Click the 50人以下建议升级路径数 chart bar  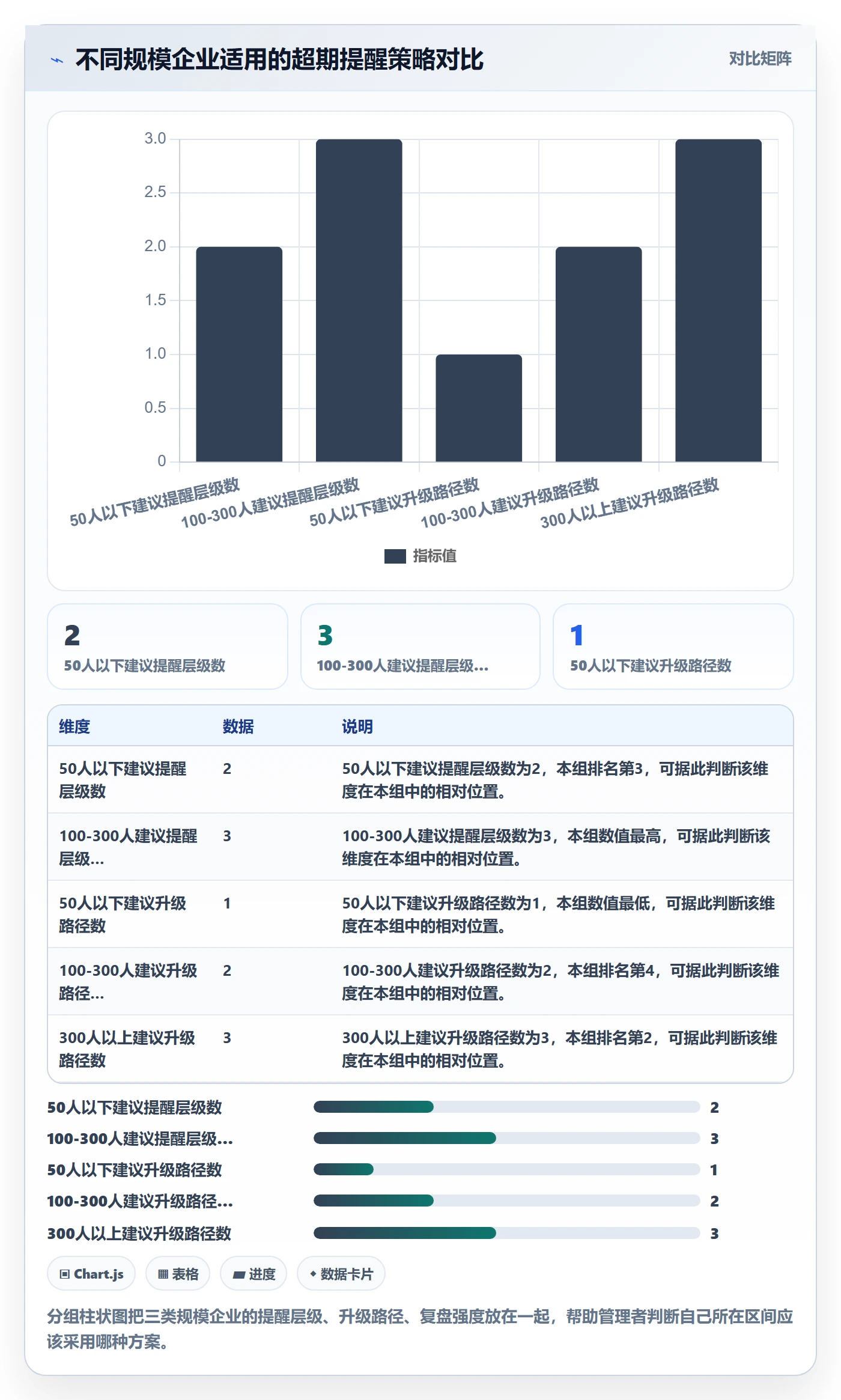[x=479, y=408]
